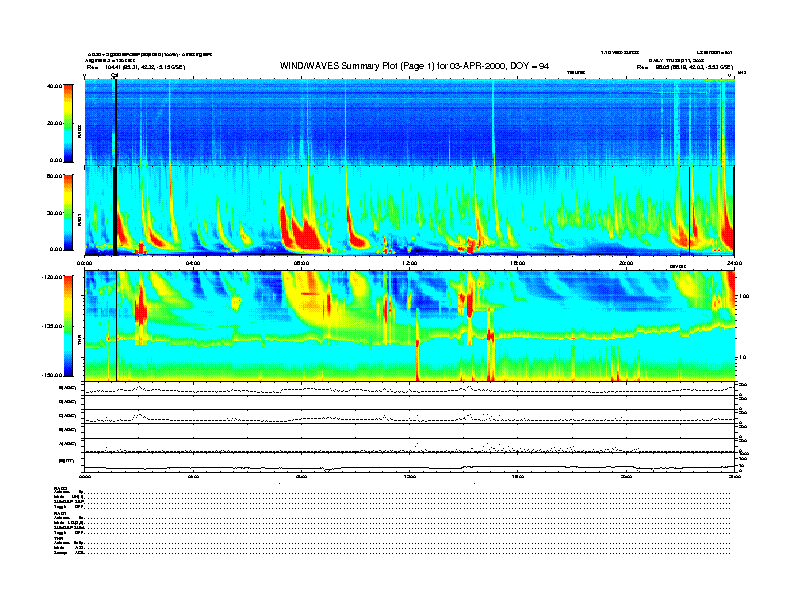Click the 20.00 label on RAD2 scale
Screen dimensions: 792x612
(54, 123)
